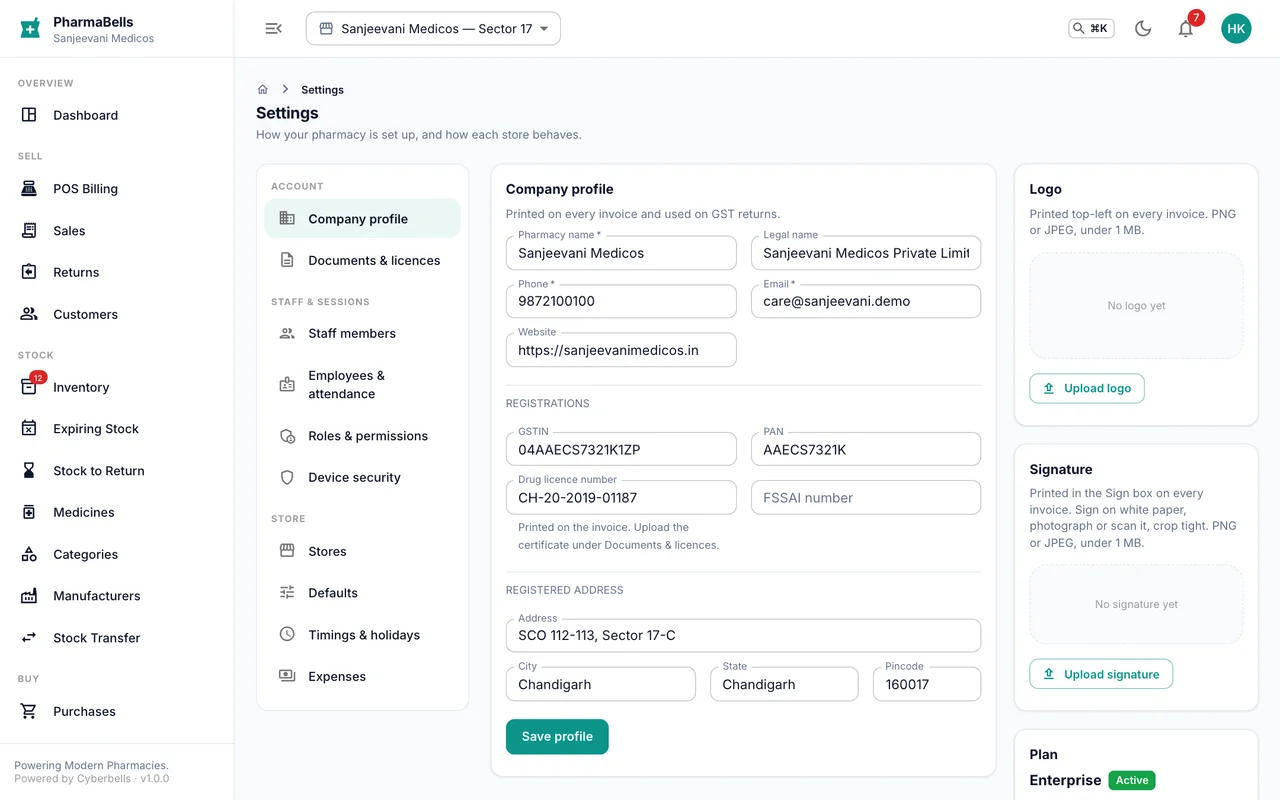Screen dimensions: 1280x800
Task: Open Documents & licences settings section
Action: [x=362, y=260]
